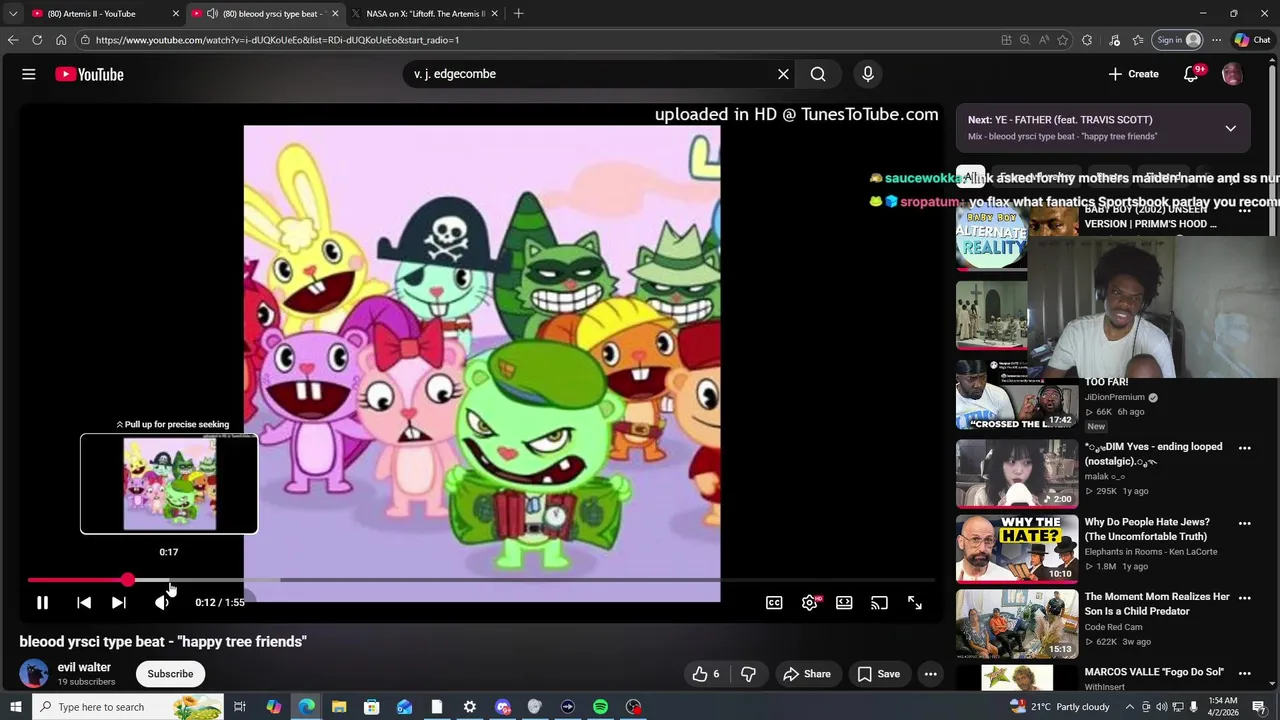Open the Windows Start menu
The image size is (1280, 720).
pyautogui.click(x=15, y=707)
